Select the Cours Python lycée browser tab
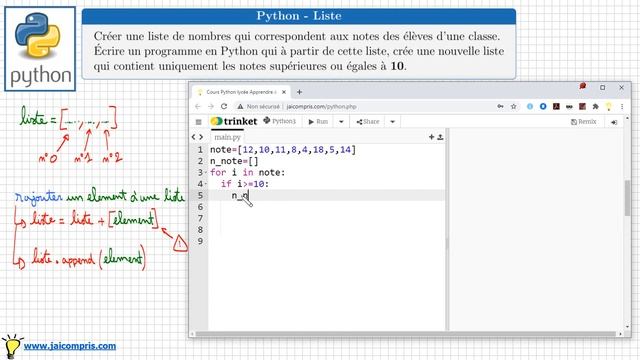 tap(241, 92)
